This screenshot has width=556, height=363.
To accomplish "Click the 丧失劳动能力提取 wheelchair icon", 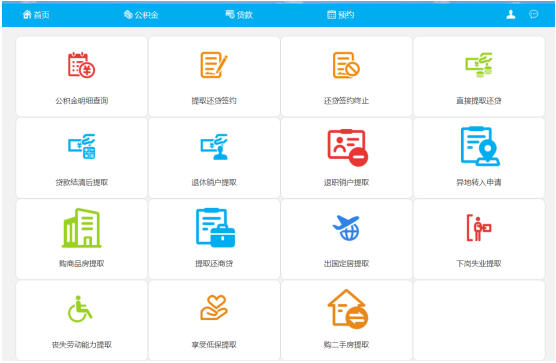I will 80,309.
